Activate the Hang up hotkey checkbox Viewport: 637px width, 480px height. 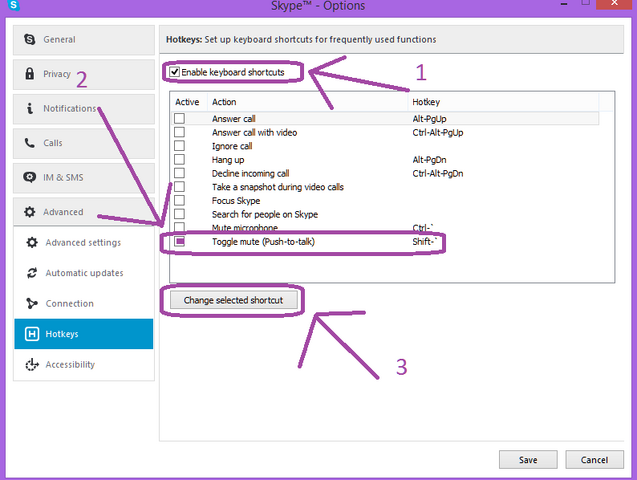coord(179,159)
